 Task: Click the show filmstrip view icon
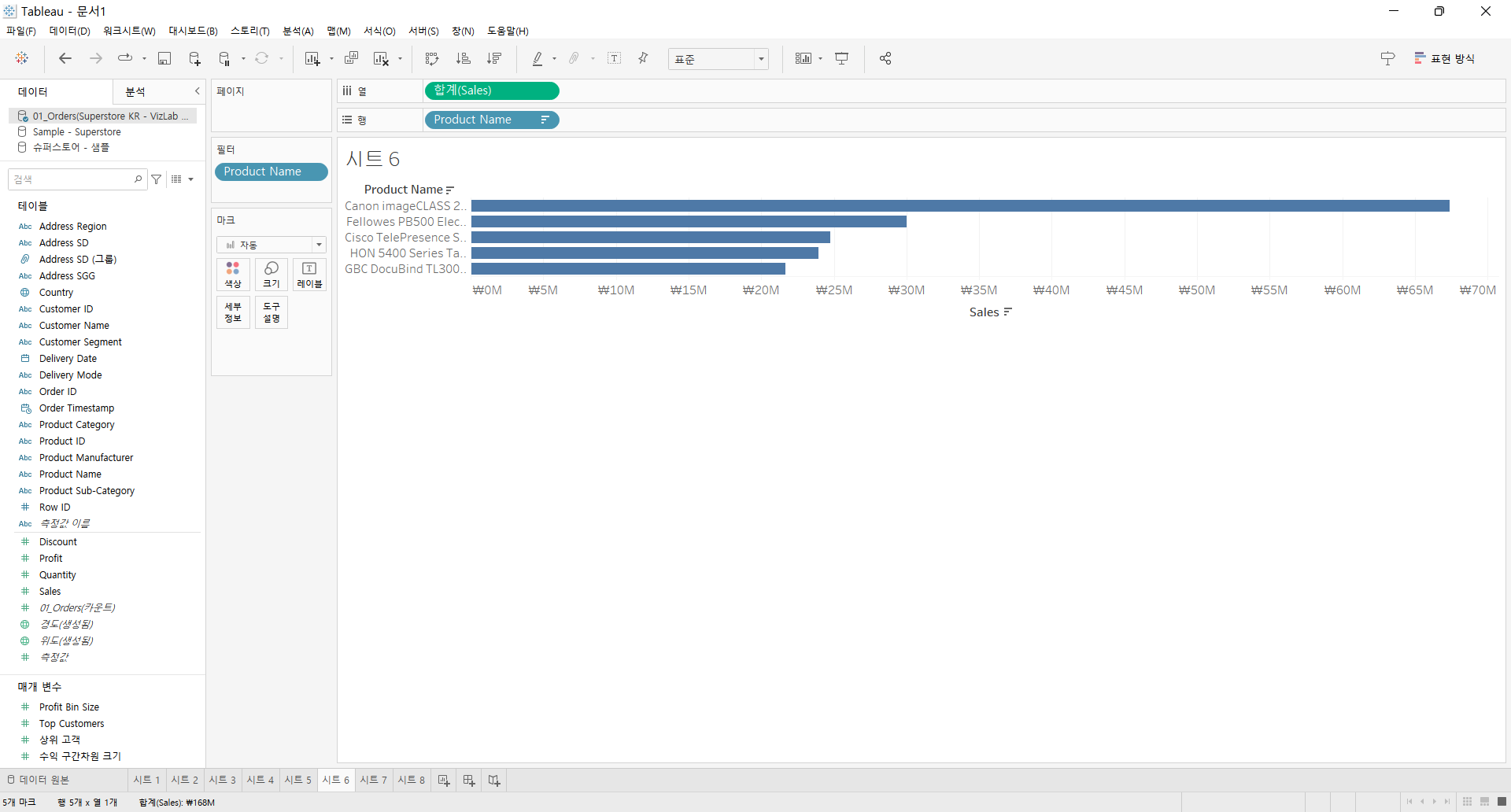point(1484,802)
